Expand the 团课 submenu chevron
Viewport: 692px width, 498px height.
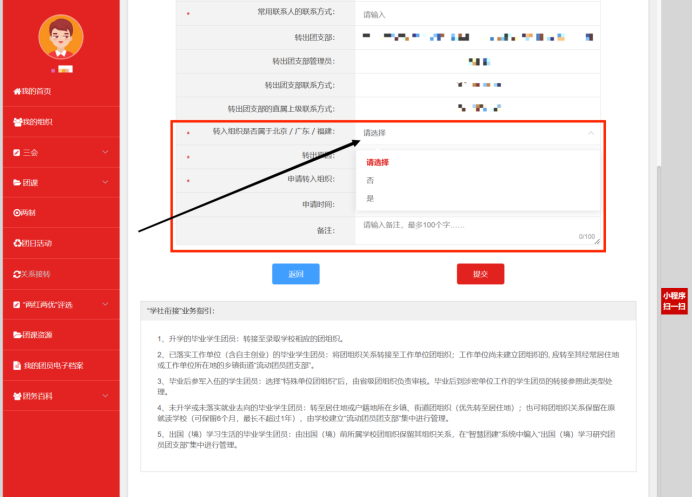(x=106, y=182)
